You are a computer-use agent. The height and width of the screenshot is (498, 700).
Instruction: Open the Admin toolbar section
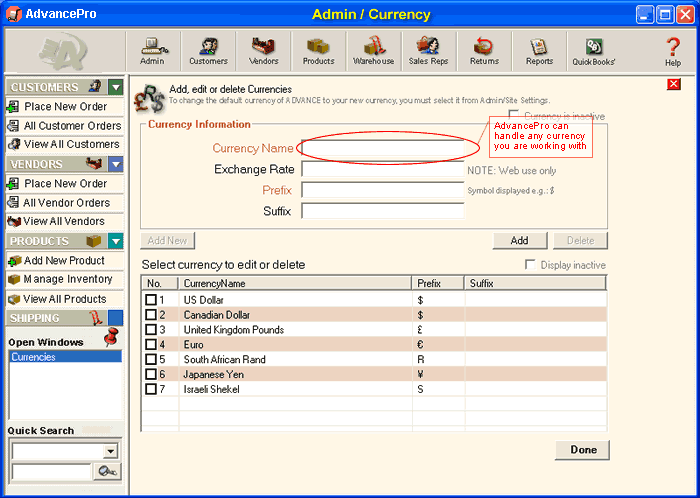tap(153, 51)
